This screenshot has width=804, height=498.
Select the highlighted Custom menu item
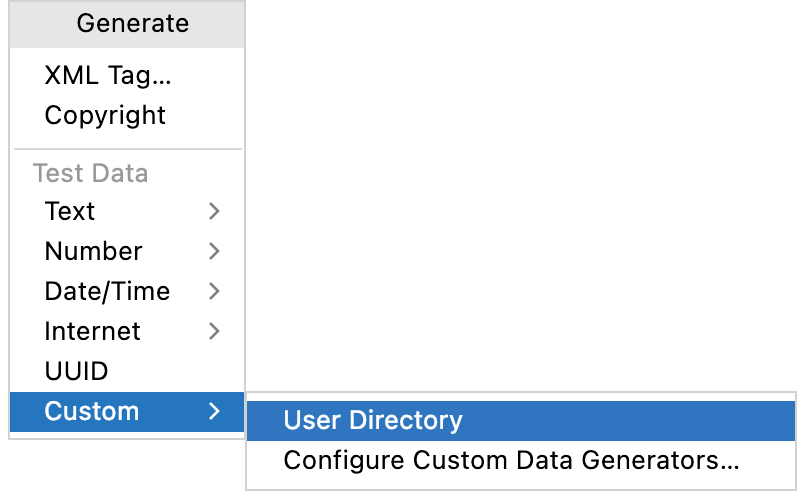(x=127, y=412)
